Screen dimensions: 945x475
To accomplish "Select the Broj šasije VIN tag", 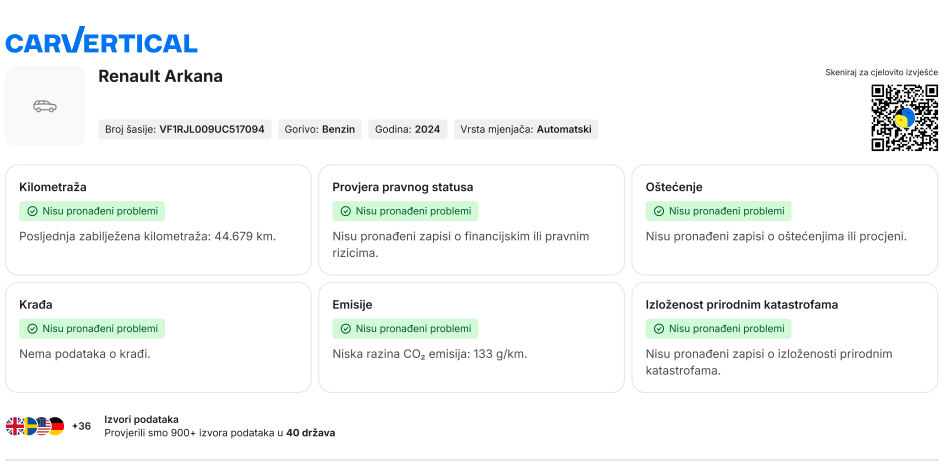I will (x=185, y=129).
